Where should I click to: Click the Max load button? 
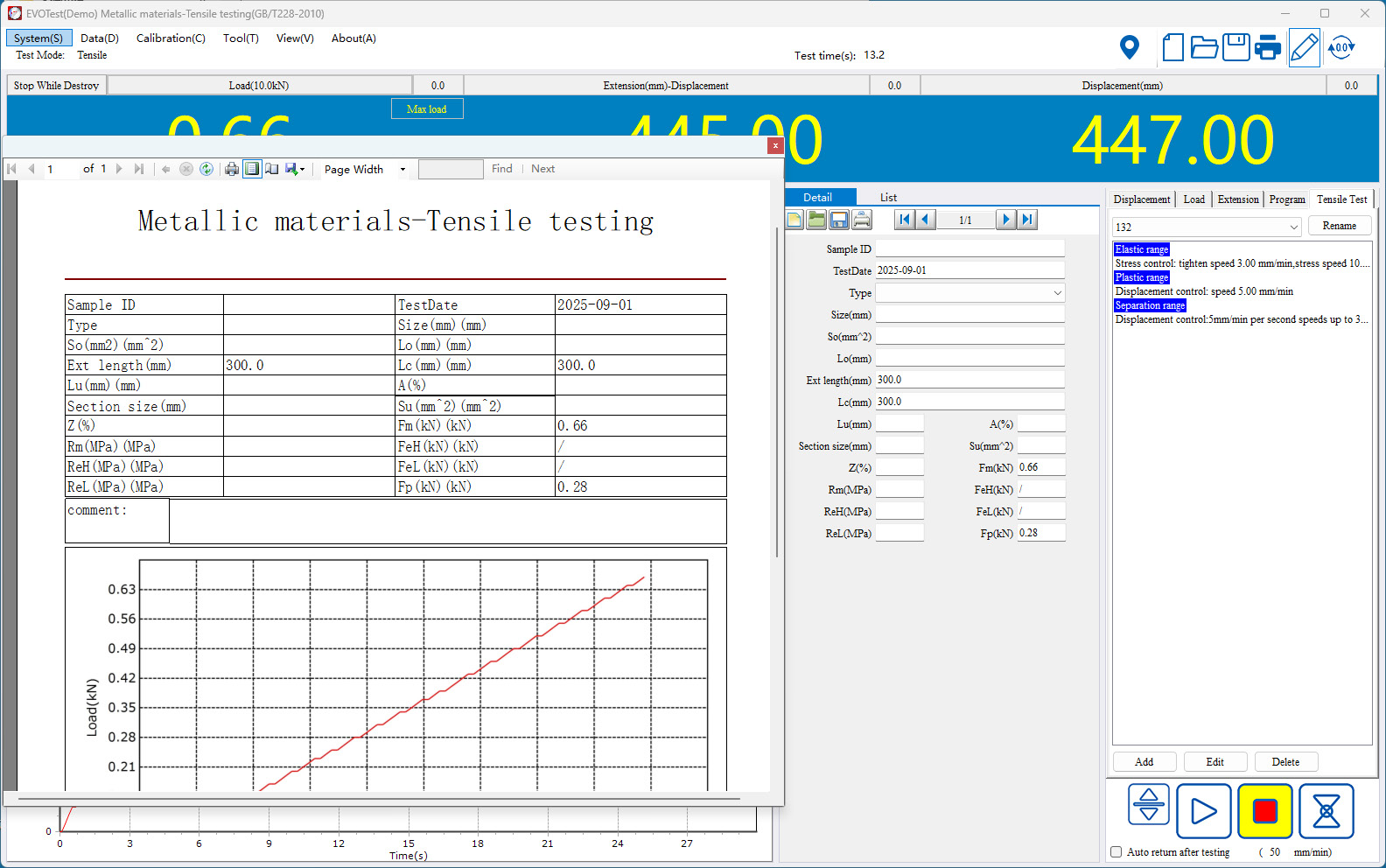(426, 109)
